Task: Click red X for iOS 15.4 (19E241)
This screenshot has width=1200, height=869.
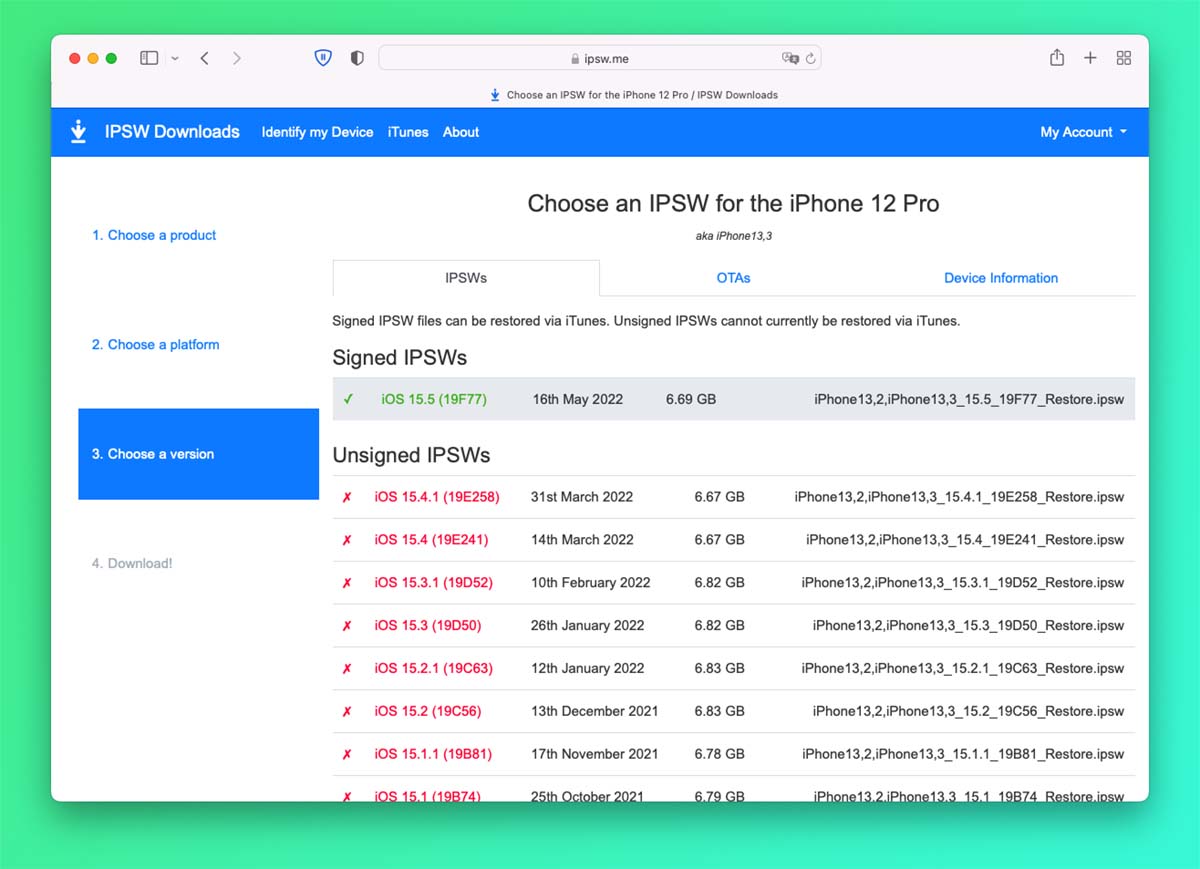Action: [x=347, y=540]
